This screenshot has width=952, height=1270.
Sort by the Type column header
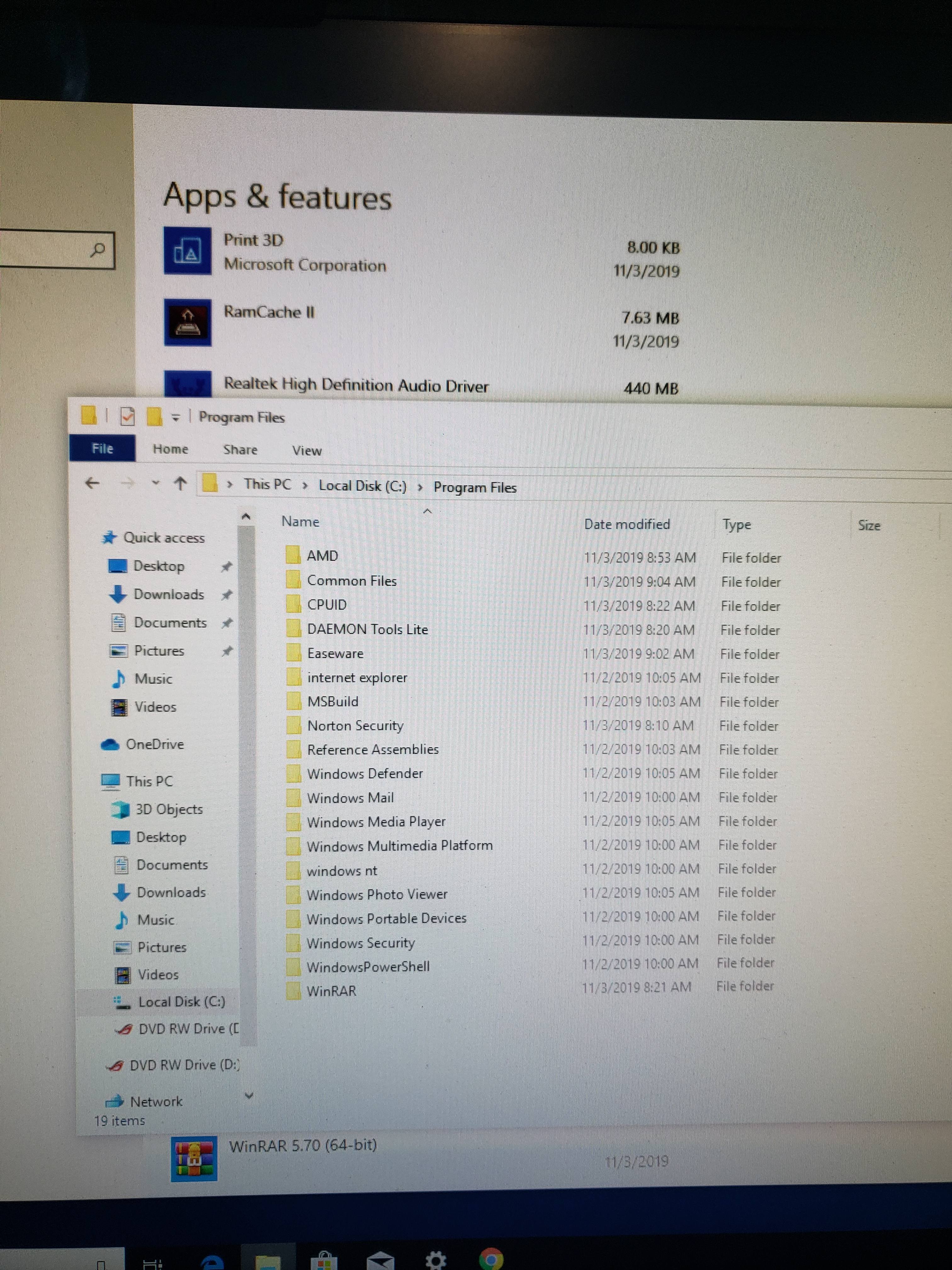point(736,525)
